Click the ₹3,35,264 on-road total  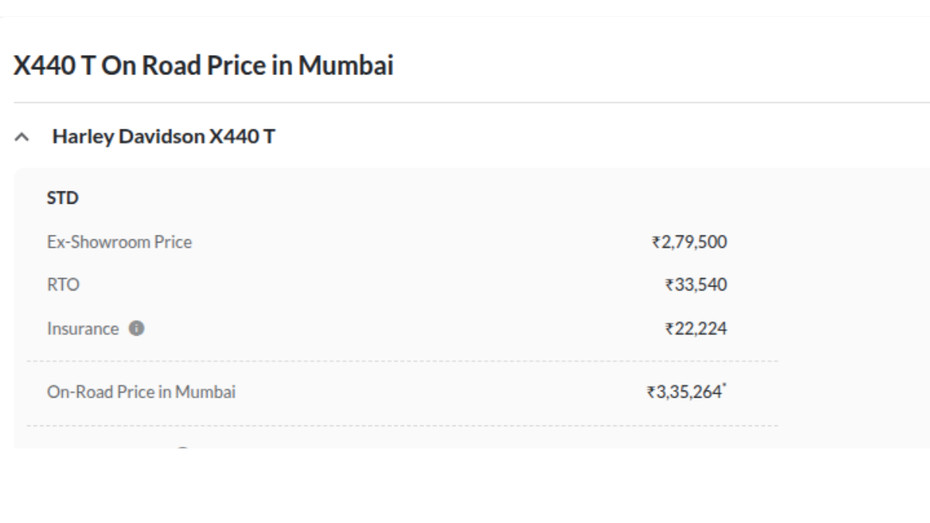tap(684, 392)
